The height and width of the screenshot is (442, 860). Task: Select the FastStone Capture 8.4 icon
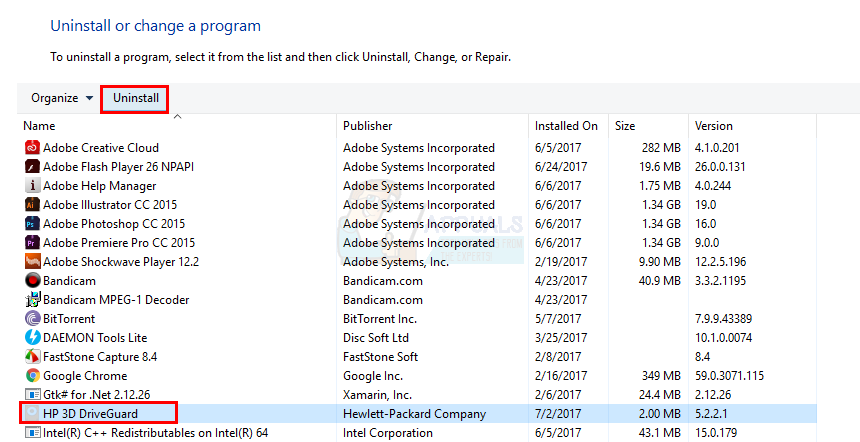(32, 357)
